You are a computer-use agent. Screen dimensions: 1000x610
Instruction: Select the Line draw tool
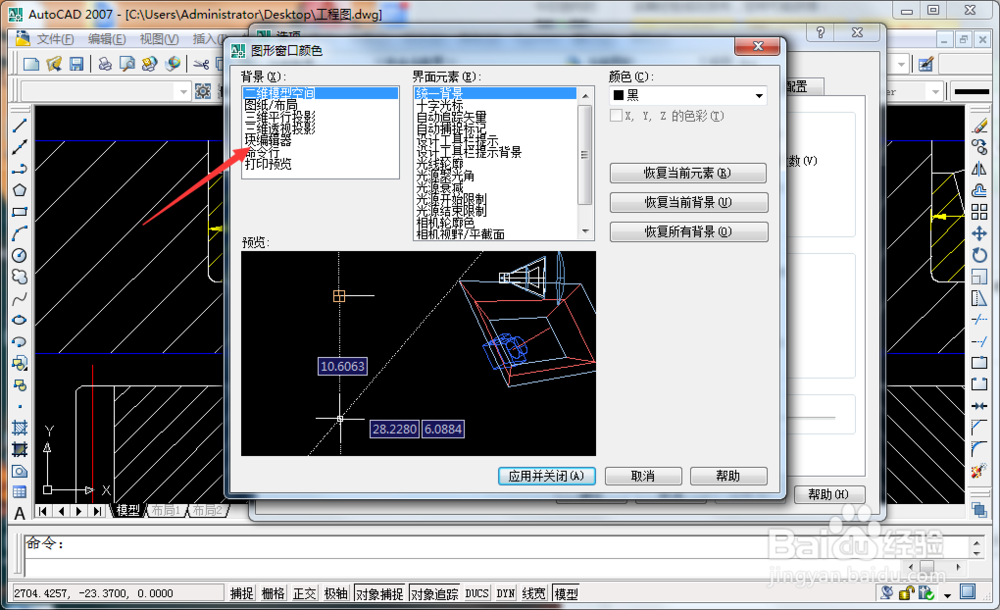pos(20,125)
